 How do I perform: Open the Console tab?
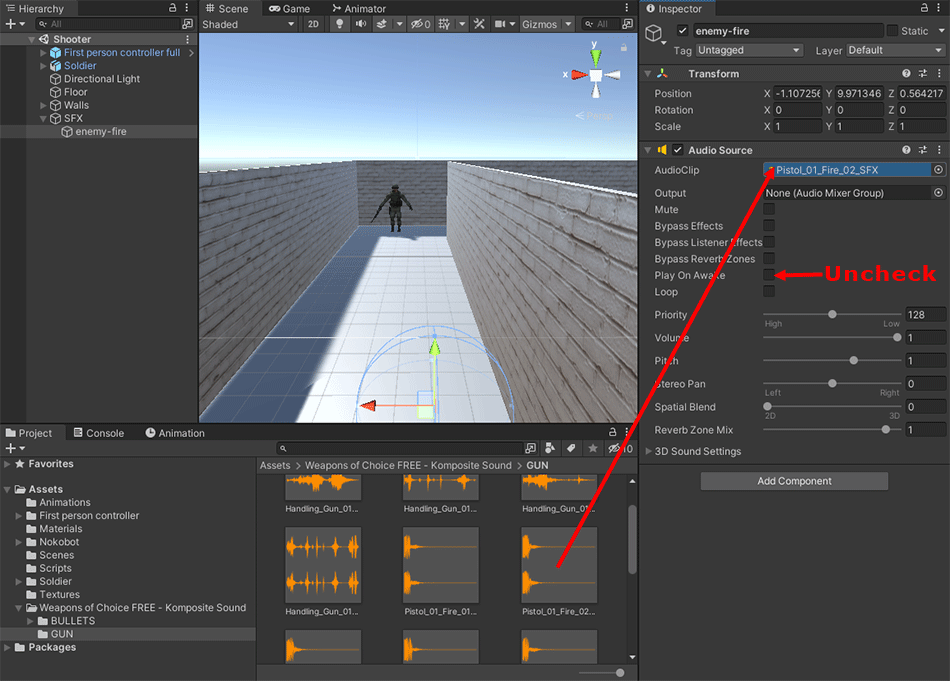(x=97, y=433)
